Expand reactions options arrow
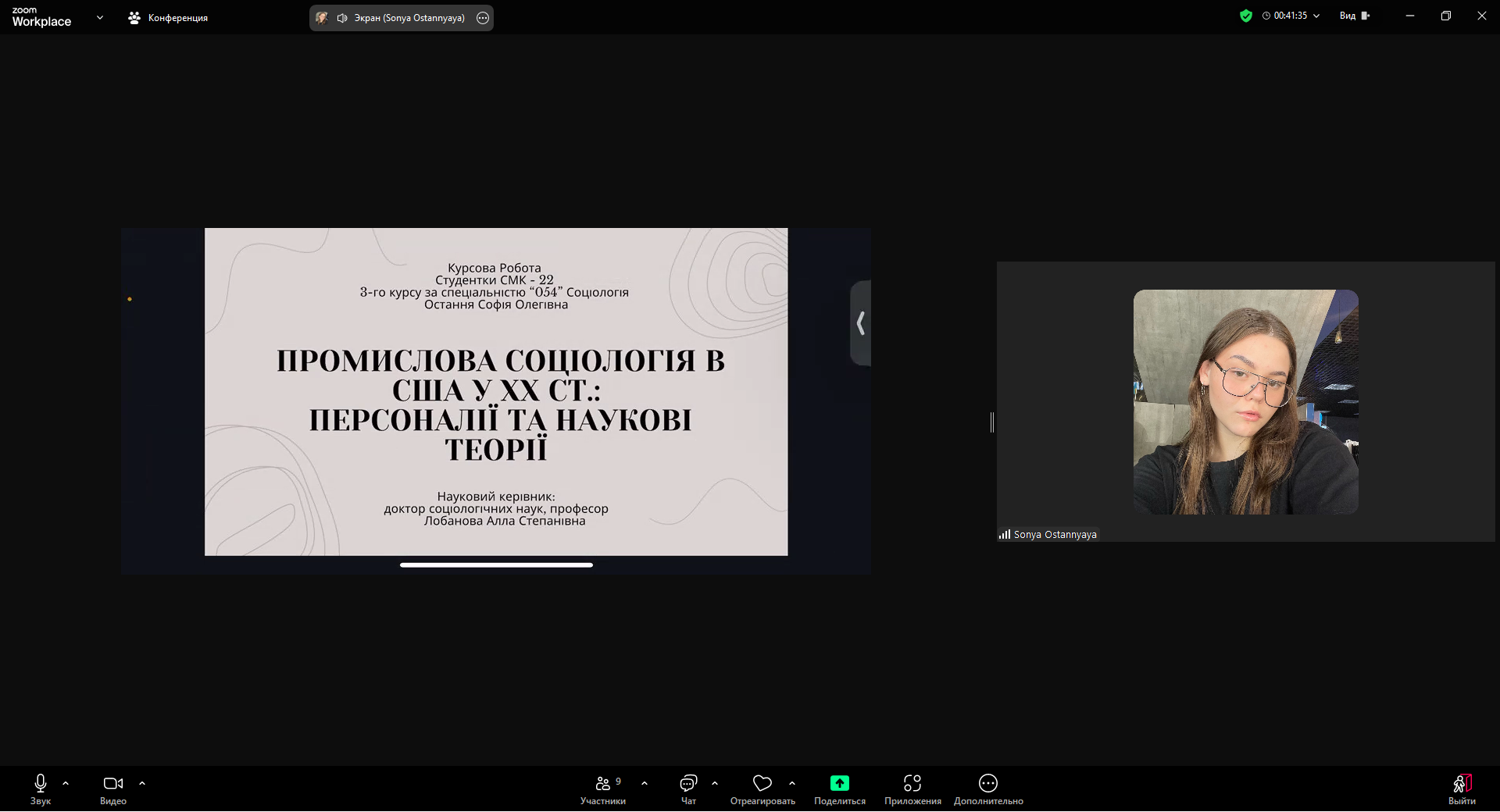 (x=792, y=783)
